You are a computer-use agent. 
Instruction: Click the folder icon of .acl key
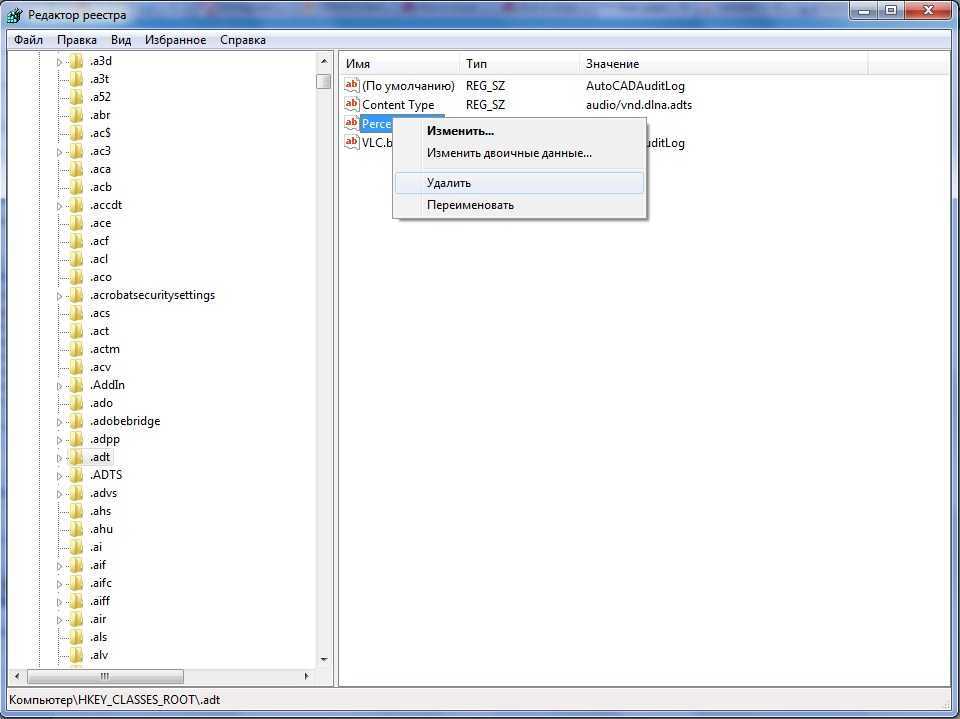(x=77, y=259)
